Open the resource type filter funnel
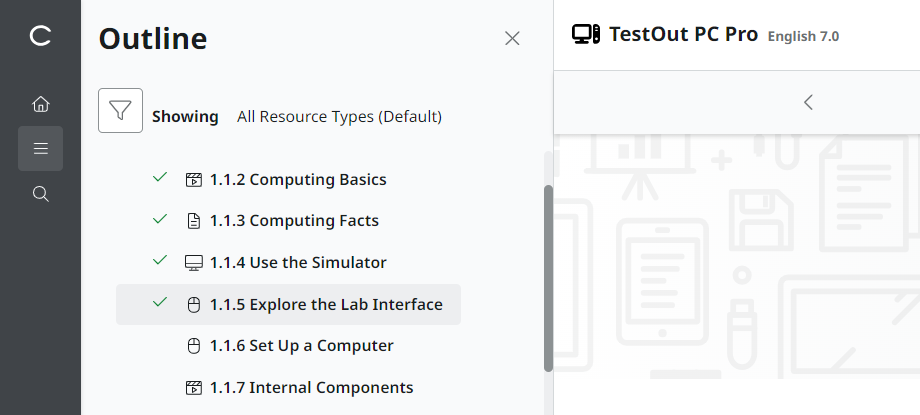The width and height of the screenshot is (920, 415). tap(120, 111)
